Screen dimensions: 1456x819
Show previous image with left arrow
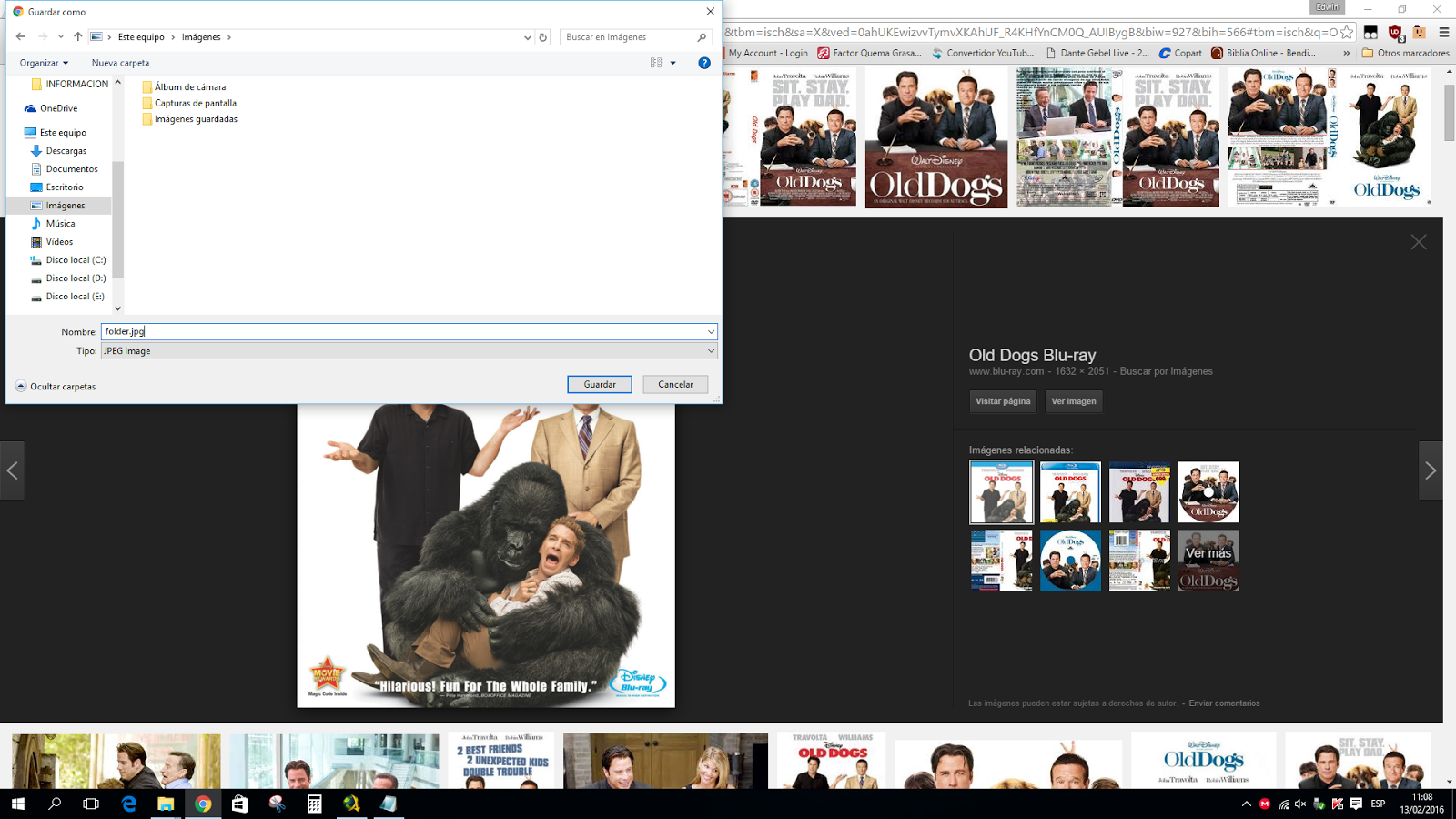point(12,470)
